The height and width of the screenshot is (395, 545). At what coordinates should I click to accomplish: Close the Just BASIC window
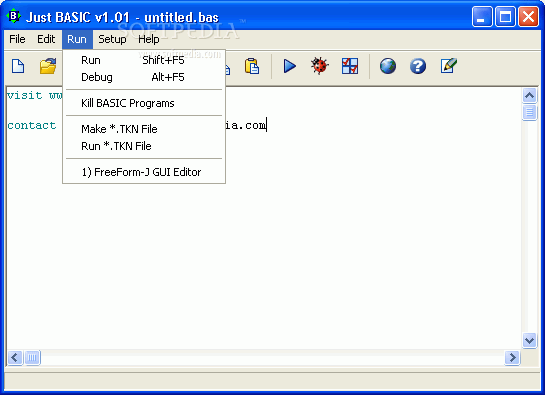(528, 16)
